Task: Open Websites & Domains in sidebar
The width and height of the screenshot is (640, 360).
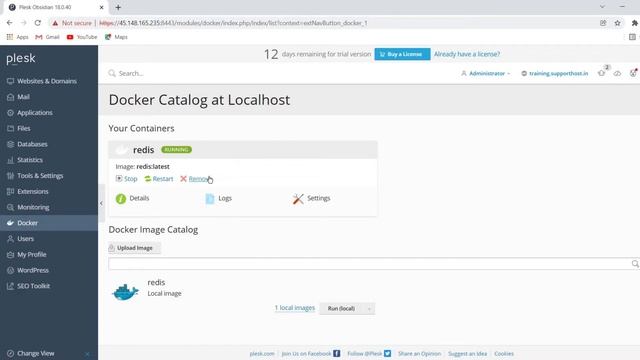Action: [x=42, y=81]
